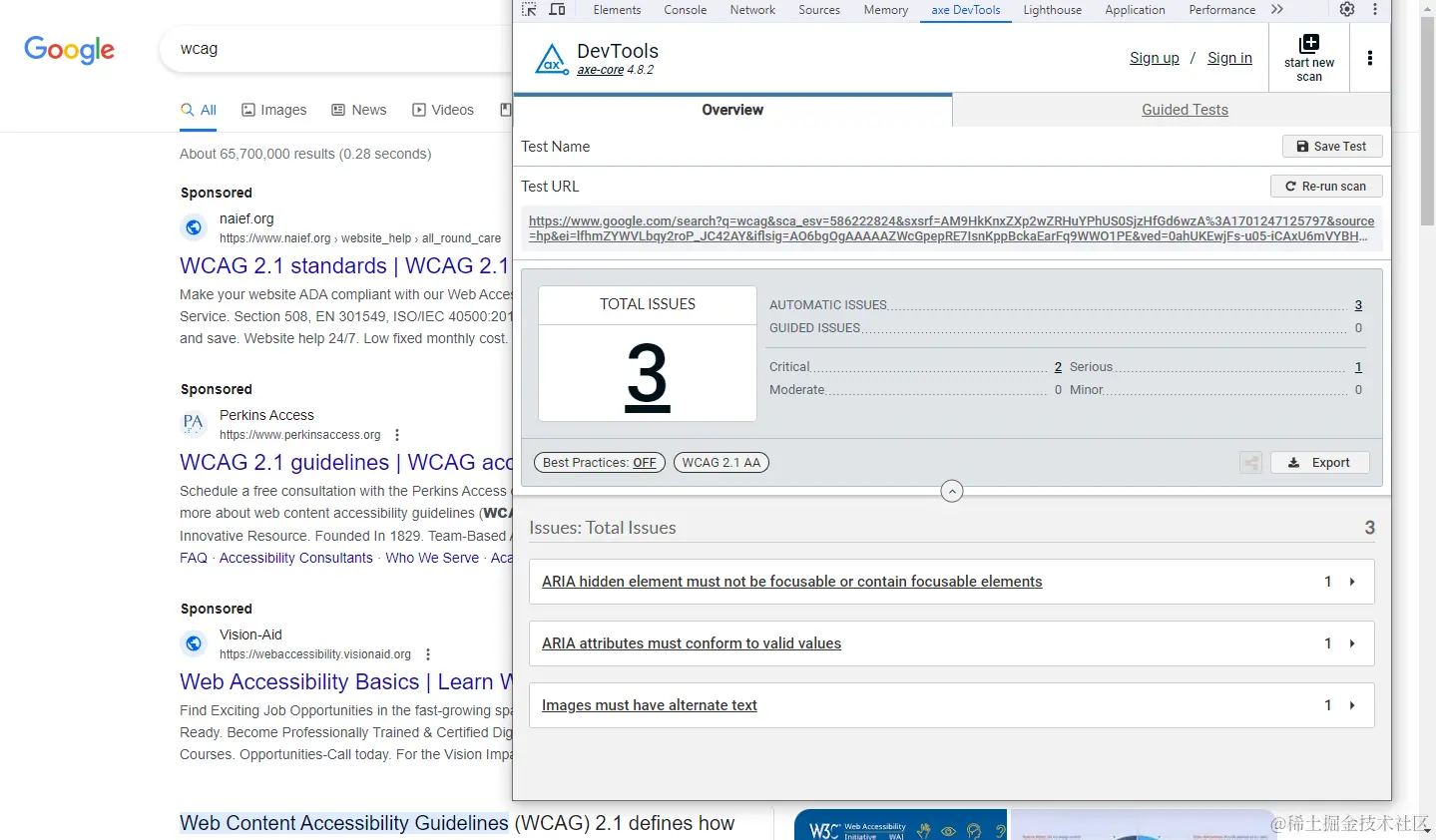Select the Overview tab
1436x840 pixels.
(x=732, y=110)
